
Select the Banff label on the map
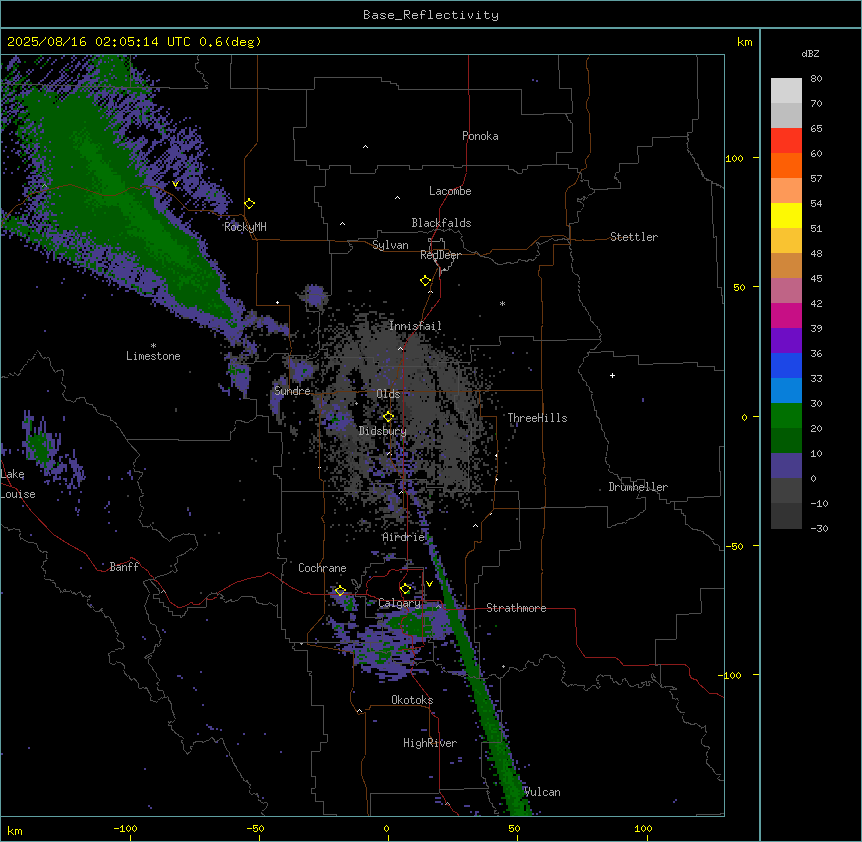124,567
